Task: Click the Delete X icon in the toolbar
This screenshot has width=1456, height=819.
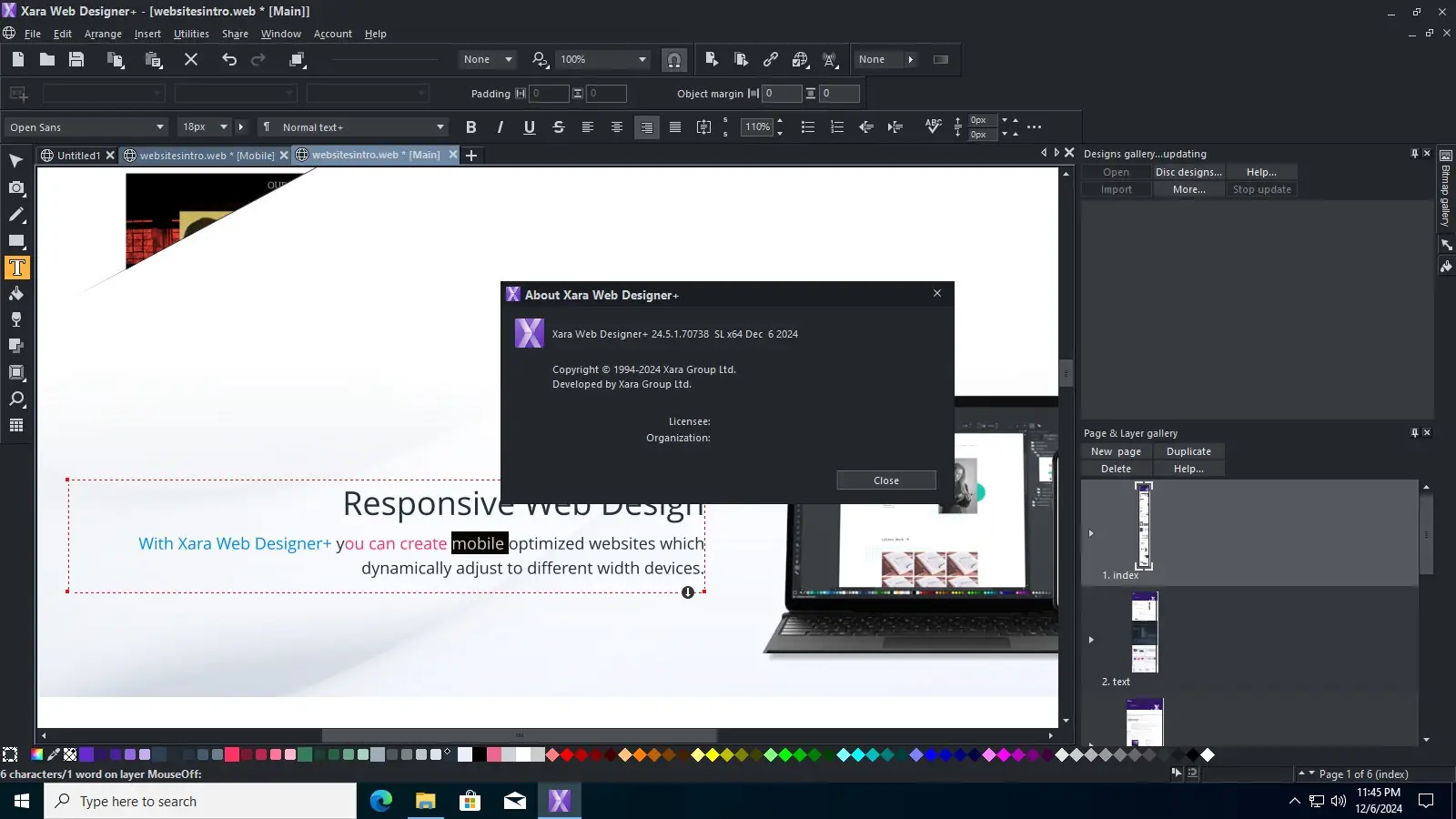Action: click(x=191, y=59)
